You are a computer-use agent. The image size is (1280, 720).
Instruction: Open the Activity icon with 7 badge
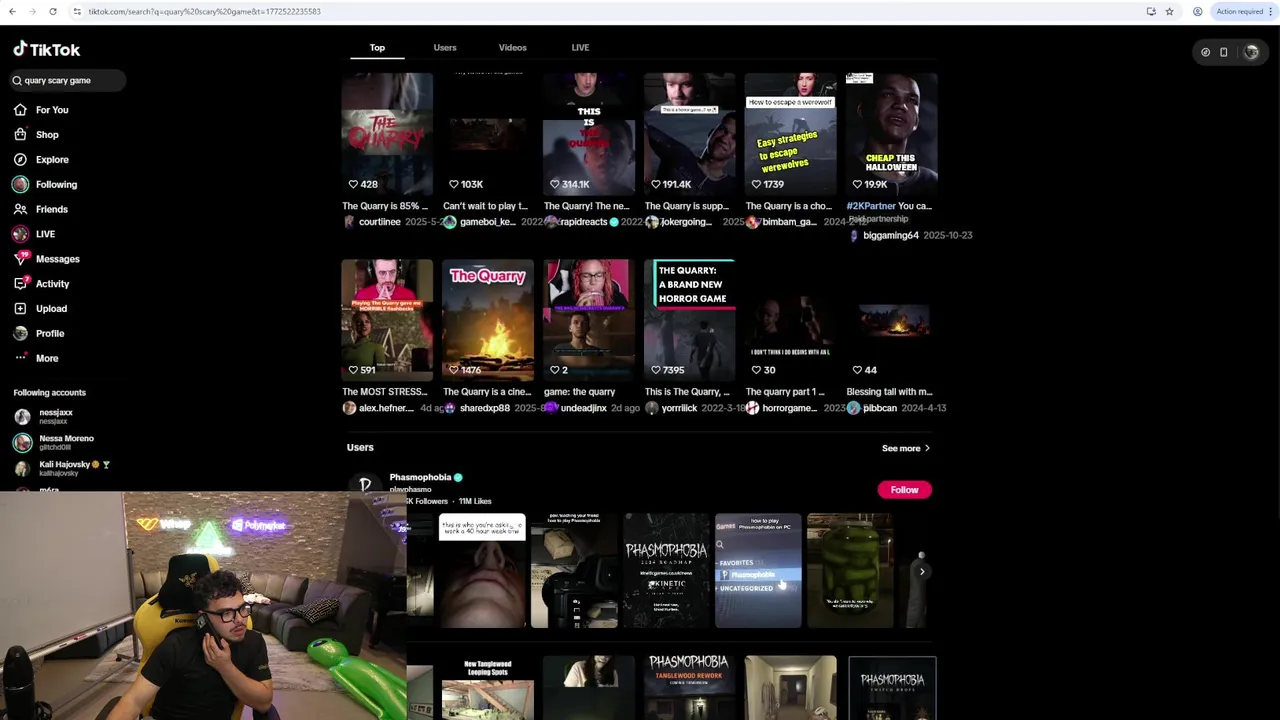coord(20,284)
